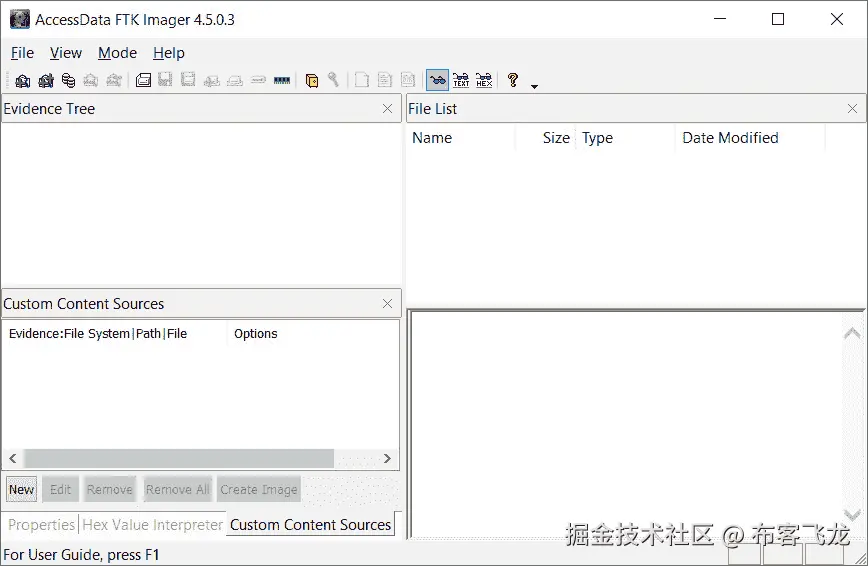The width and height of the screenshot is (868, 566).
Task: Click the horizontal scrollbar thumb
Action: [x=179, y=459]
